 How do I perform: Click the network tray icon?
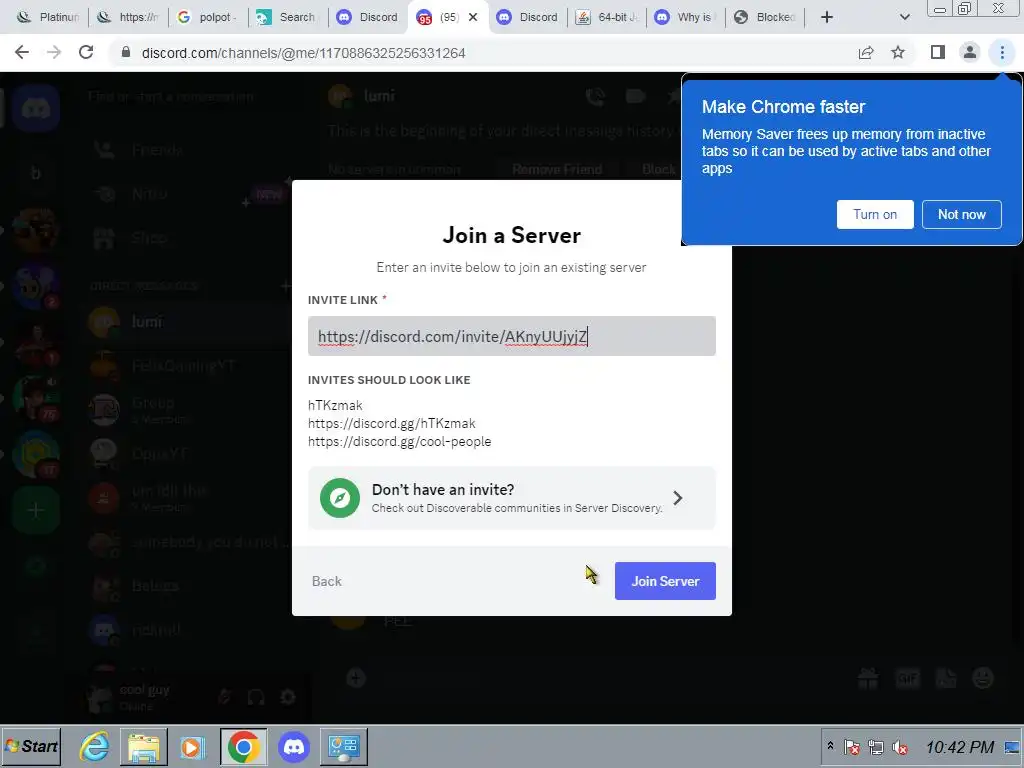pyautogui.click(x=876, y=747)
